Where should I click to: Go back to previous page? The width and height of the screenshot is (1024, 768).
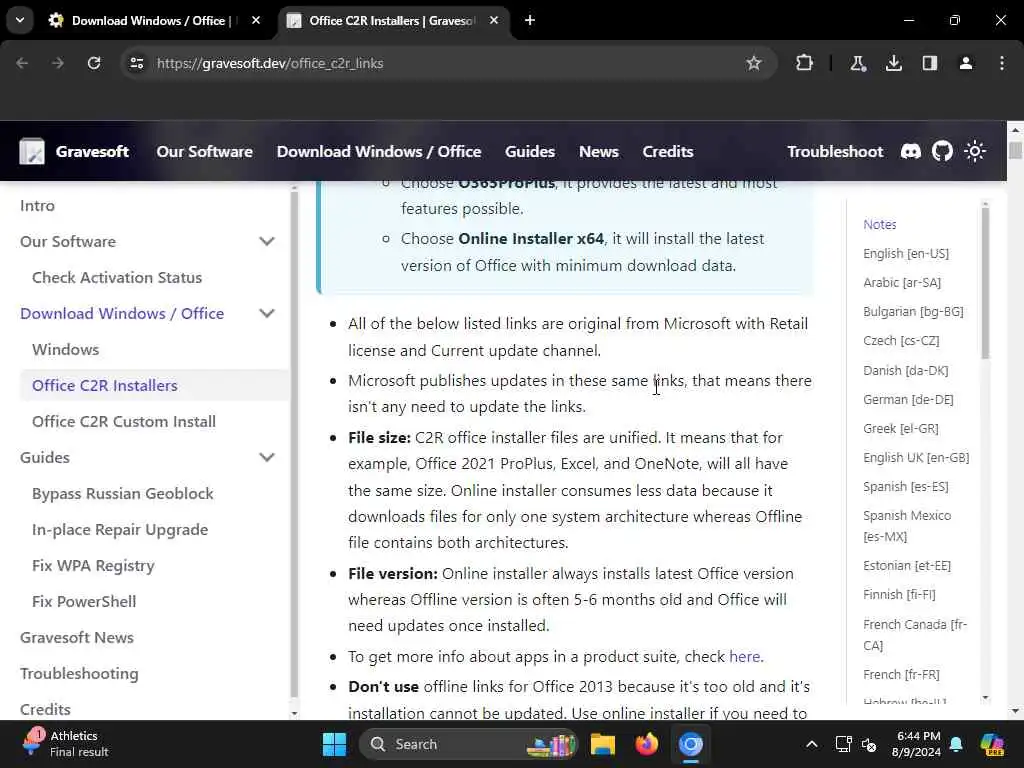click(x=22, y=63)
